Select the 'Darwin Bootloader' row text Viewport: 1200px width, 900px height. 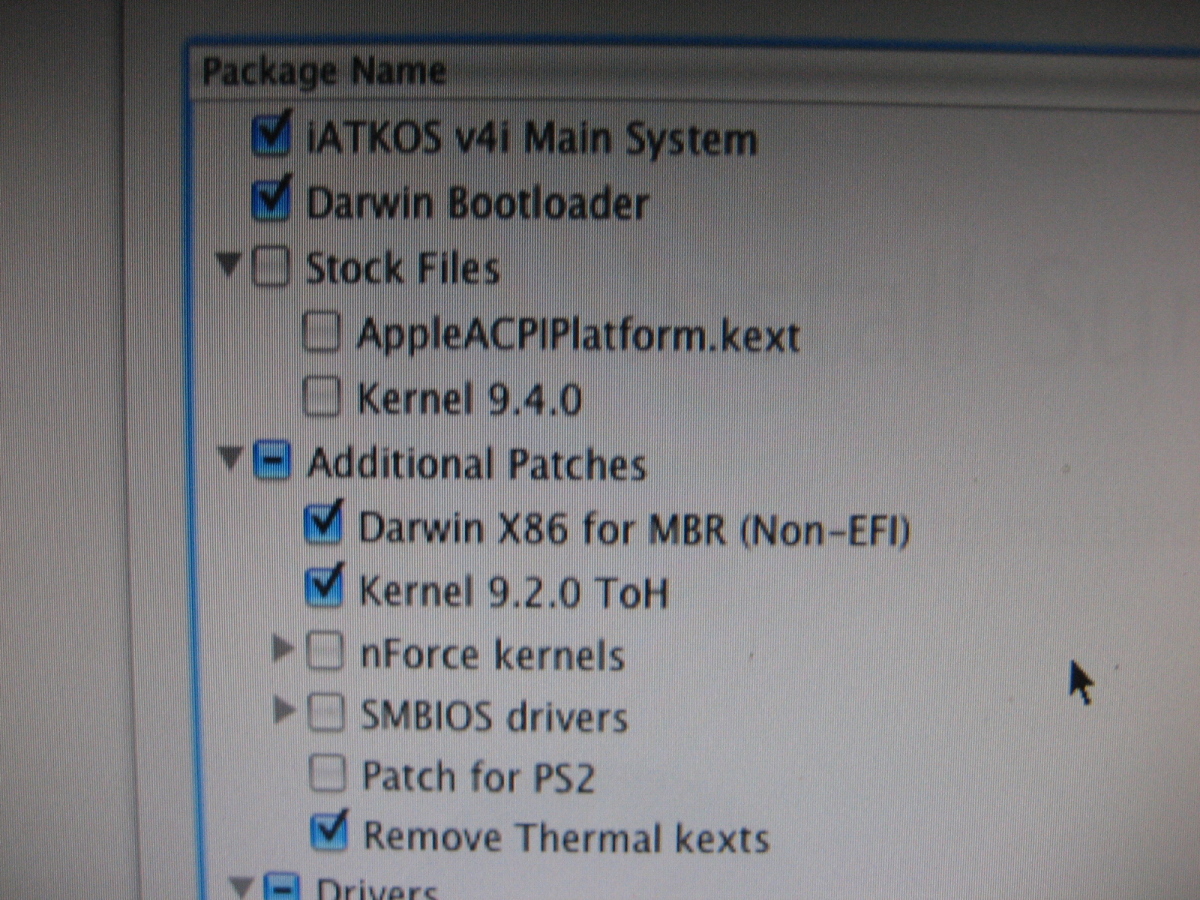click(x=477, y=204)
